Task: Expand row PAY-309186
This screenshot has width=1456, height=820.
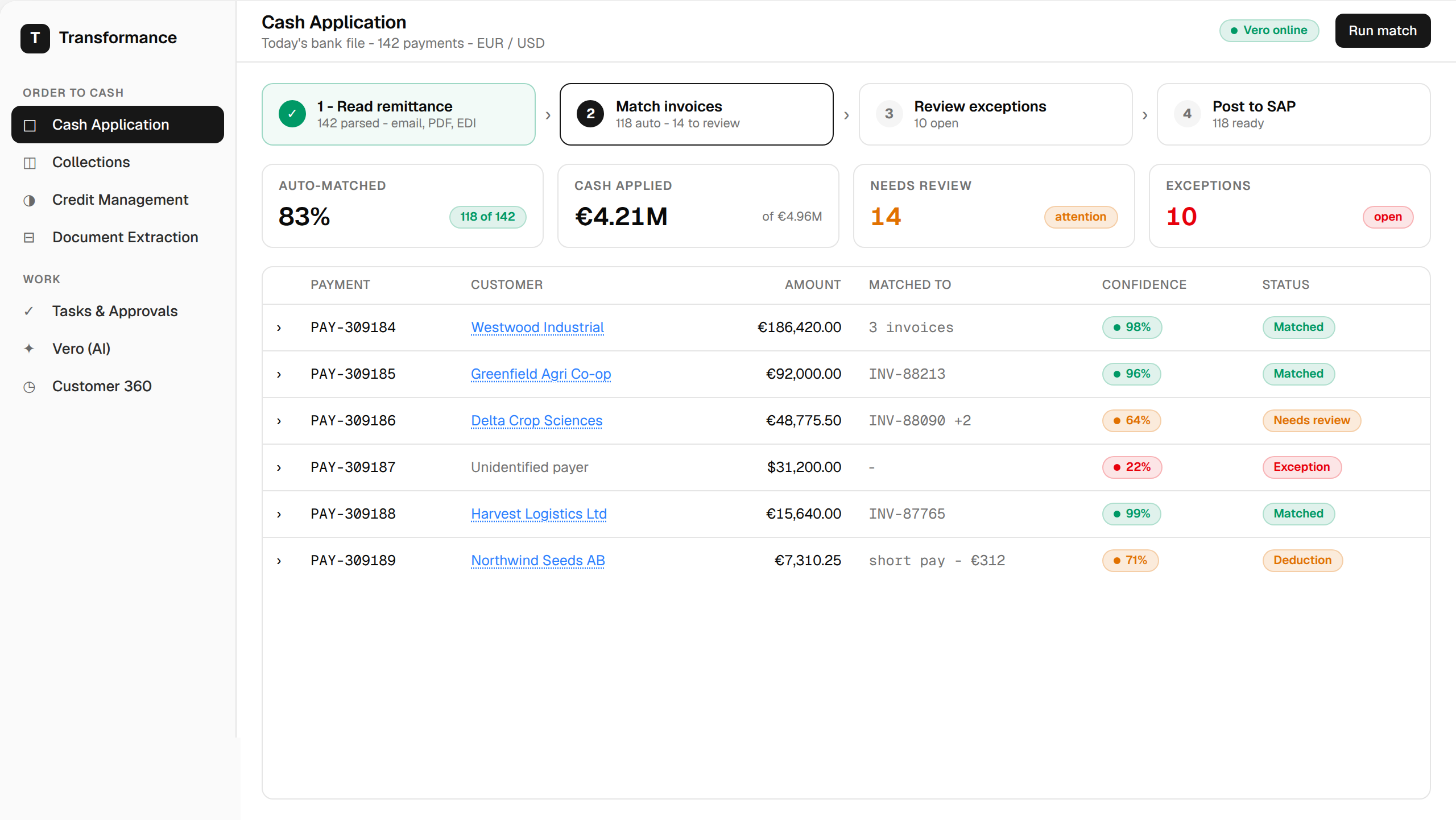Action: click(279, 421)
